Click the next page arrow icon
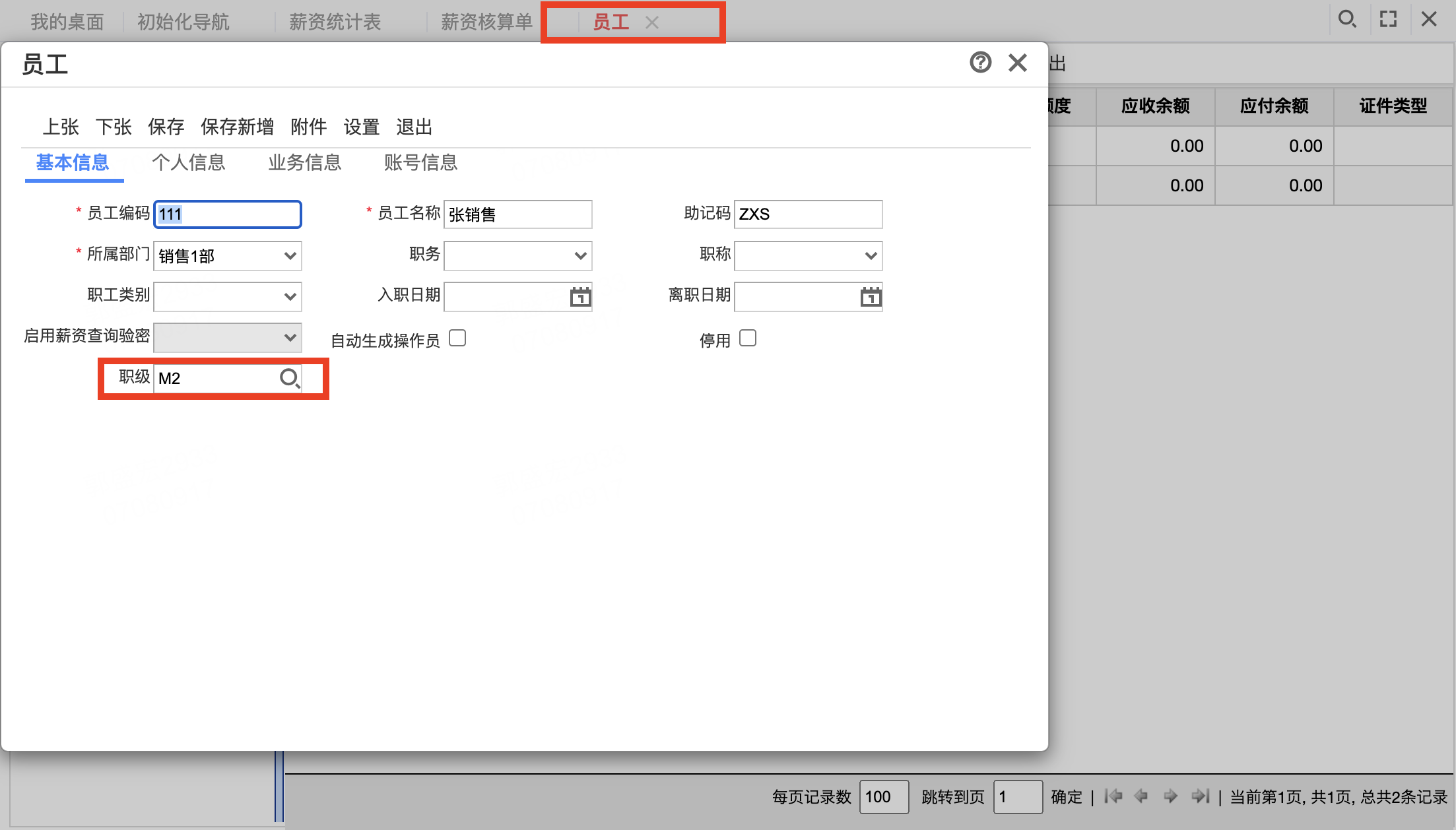The width and height of the screenshot is (1456, 830). (x=1171, y=796)
